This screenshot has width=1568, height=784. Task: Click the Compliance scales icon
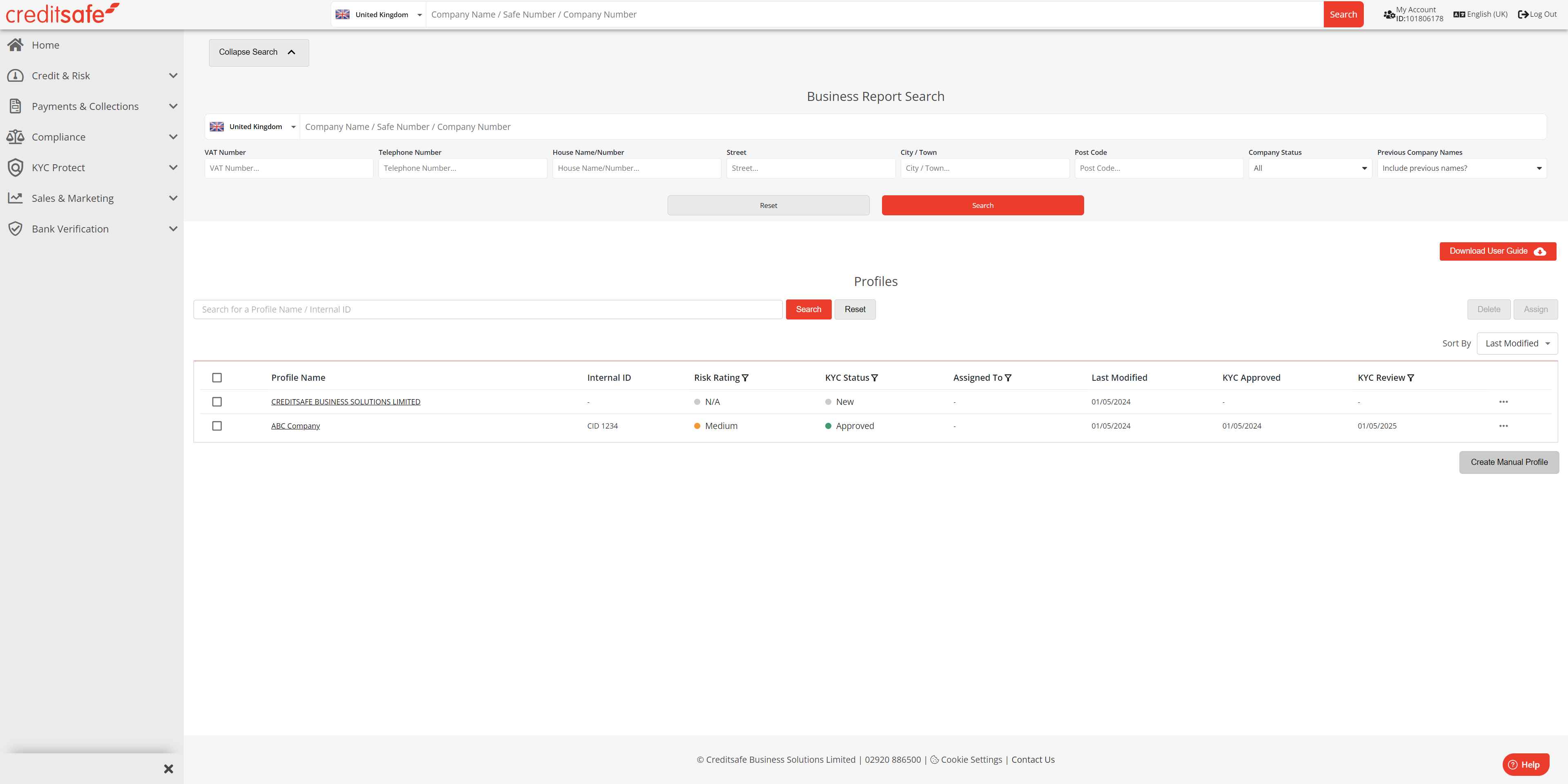pyautogui.click(x=15, y=136)
